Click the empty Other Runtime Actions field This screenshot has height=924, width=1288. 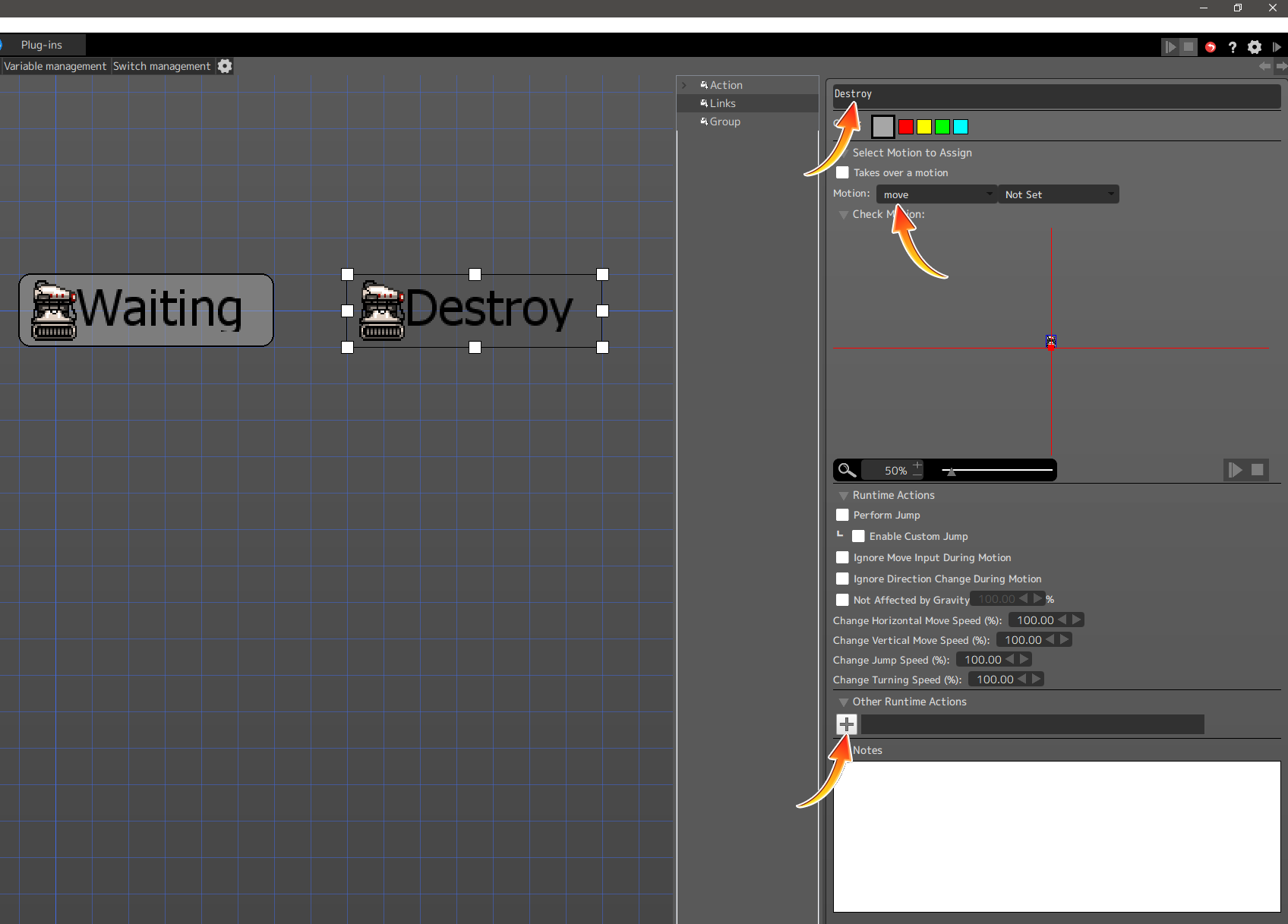click(x=1032, y=724)
